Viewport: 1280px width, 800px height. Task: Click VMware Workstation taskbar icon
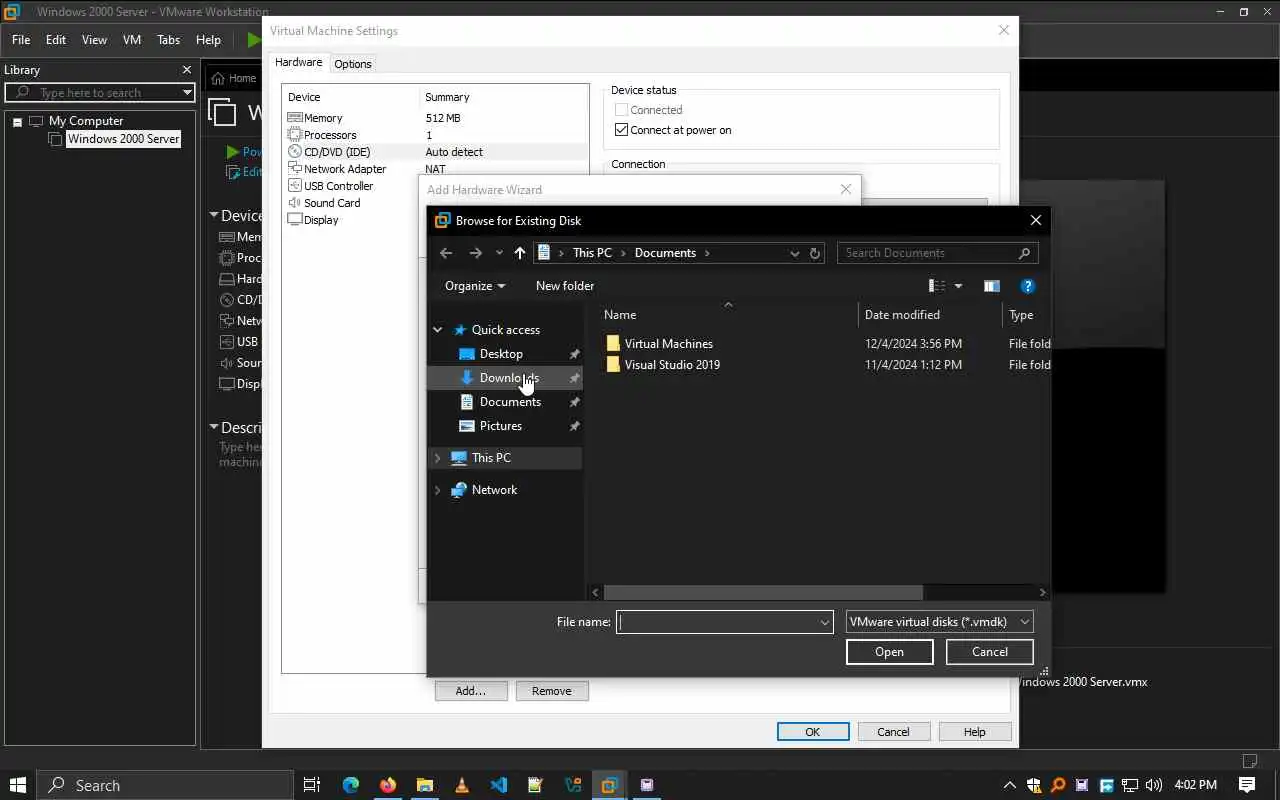click(609, 785)
